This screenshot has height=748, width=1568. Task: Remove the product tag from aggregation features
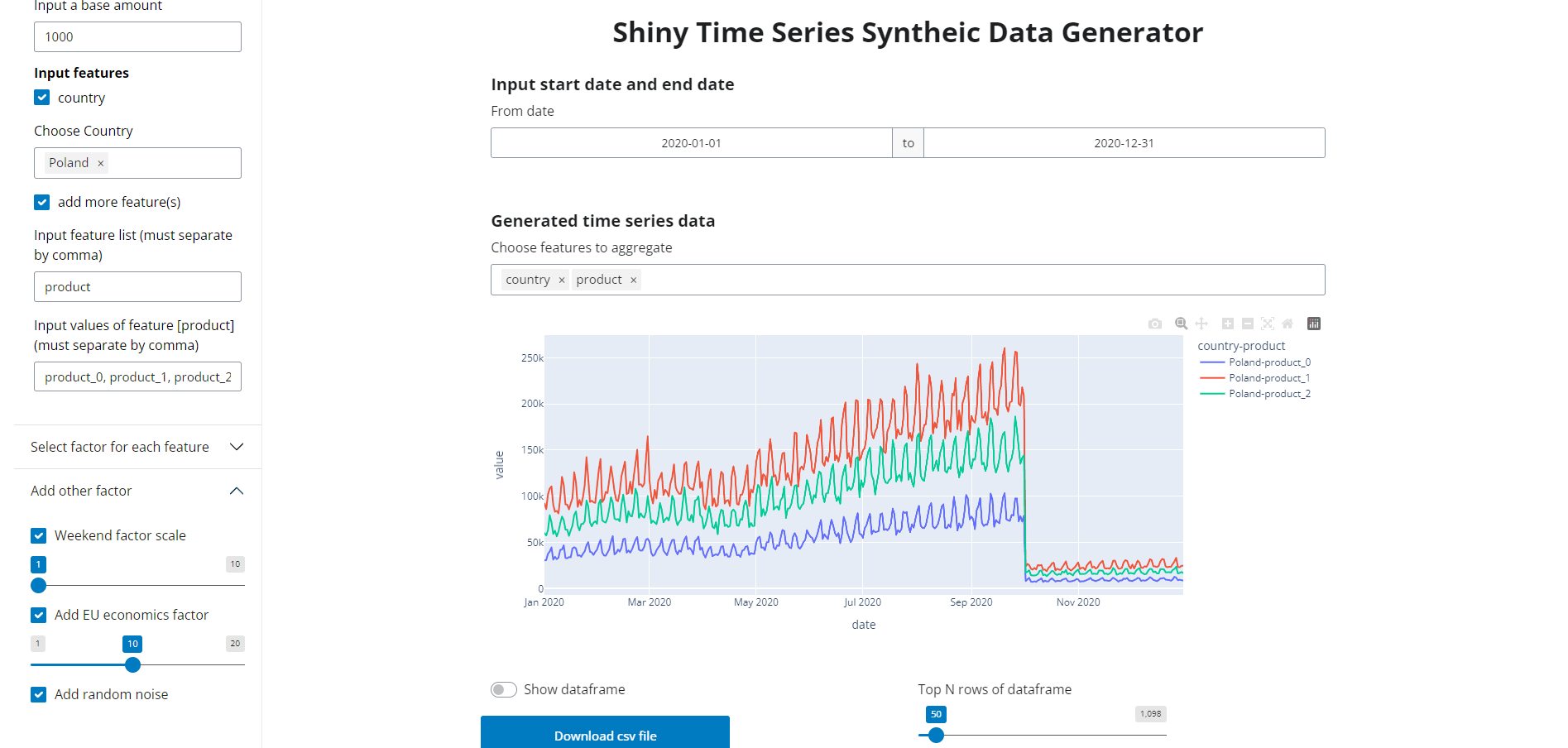633,280
